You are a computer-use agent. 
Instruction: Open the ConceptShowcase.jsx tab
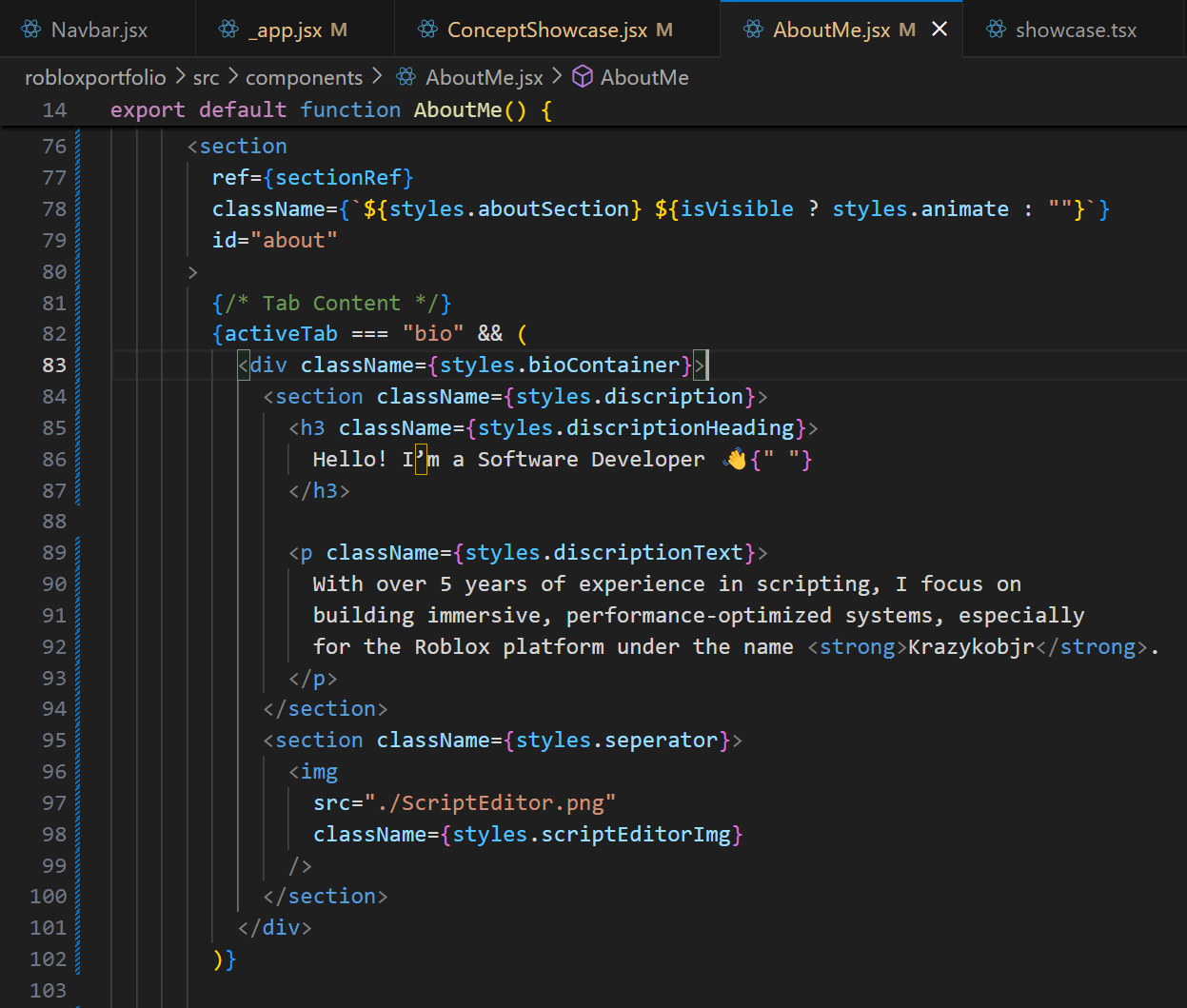click(x=546, y=30)
